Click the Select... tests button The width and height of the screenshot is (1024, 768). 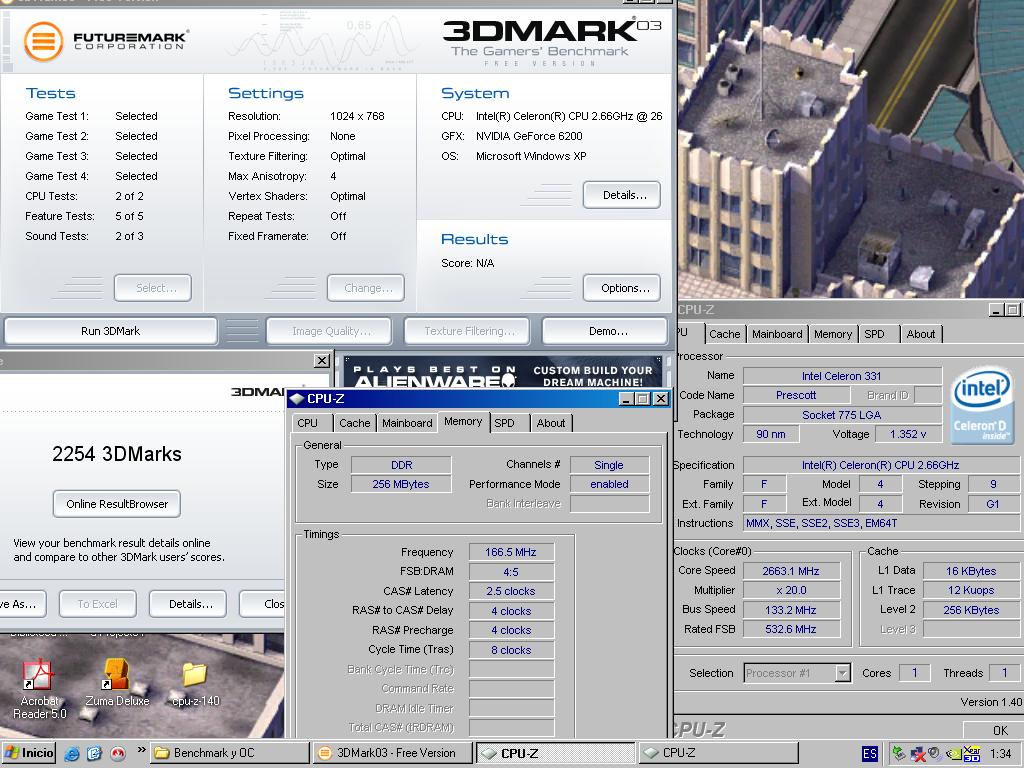pos(153,288)
